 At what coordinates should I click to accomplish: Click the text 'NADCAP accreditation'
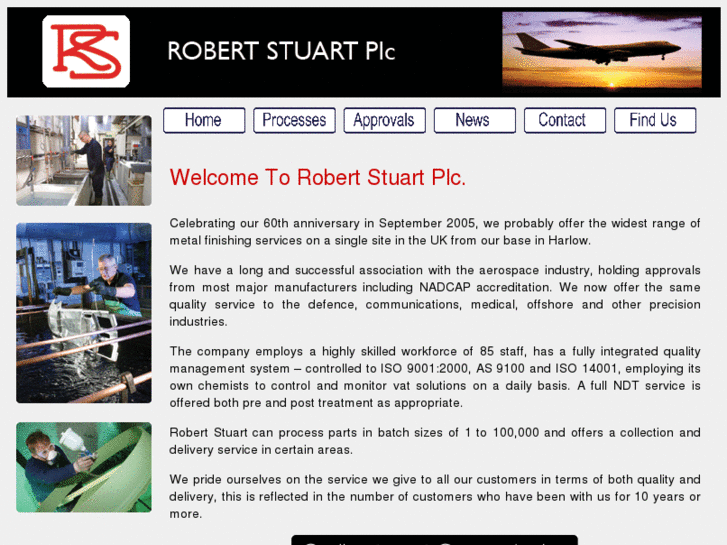(485, 288)
